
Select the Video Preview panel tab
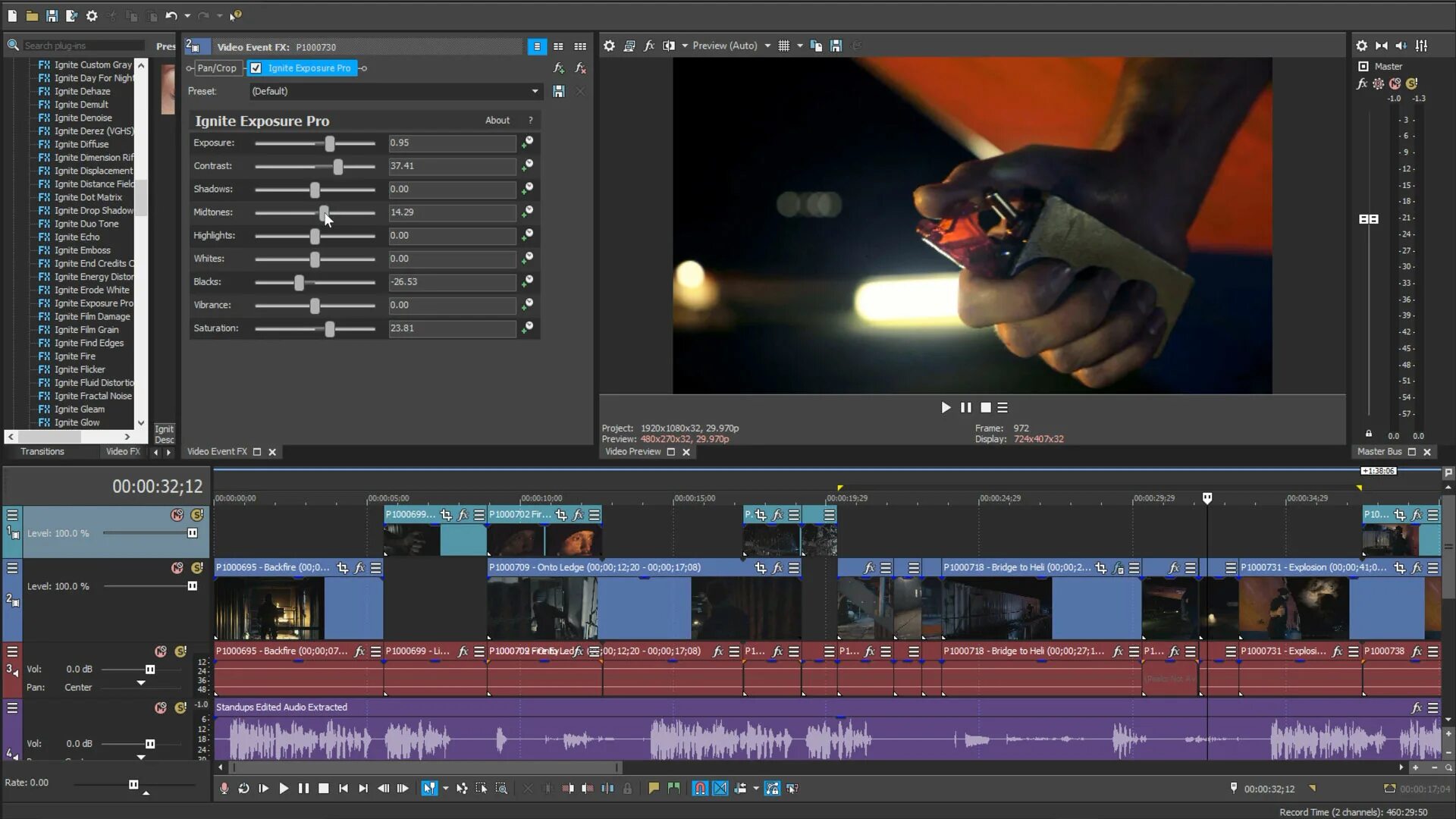coord(633,451)
